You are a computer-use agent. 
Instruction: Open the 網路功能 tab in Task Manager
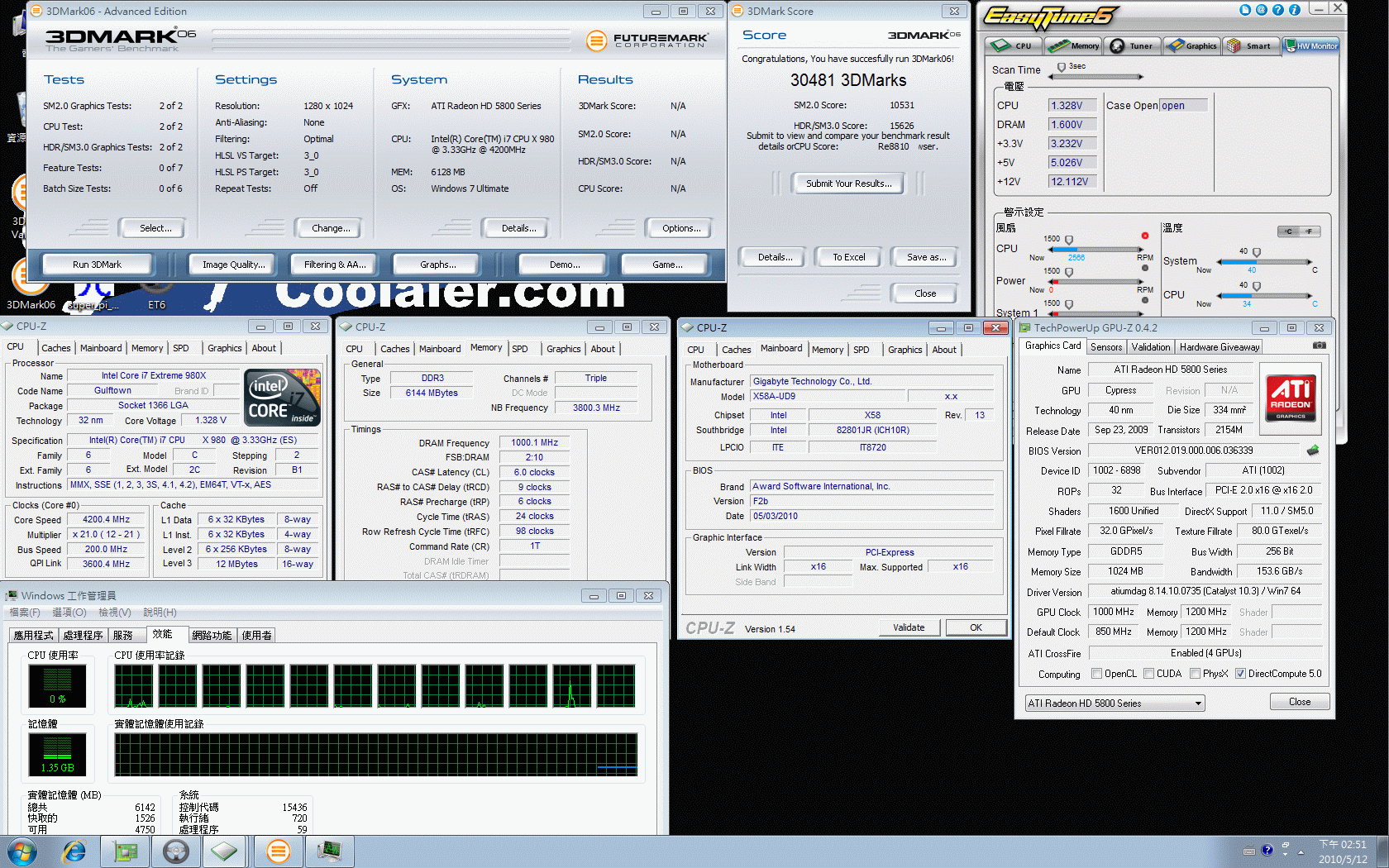pos(212,635)
